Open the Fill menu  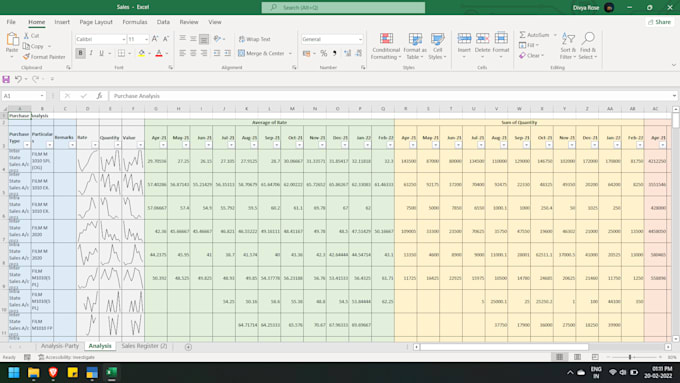coord(529,45)
